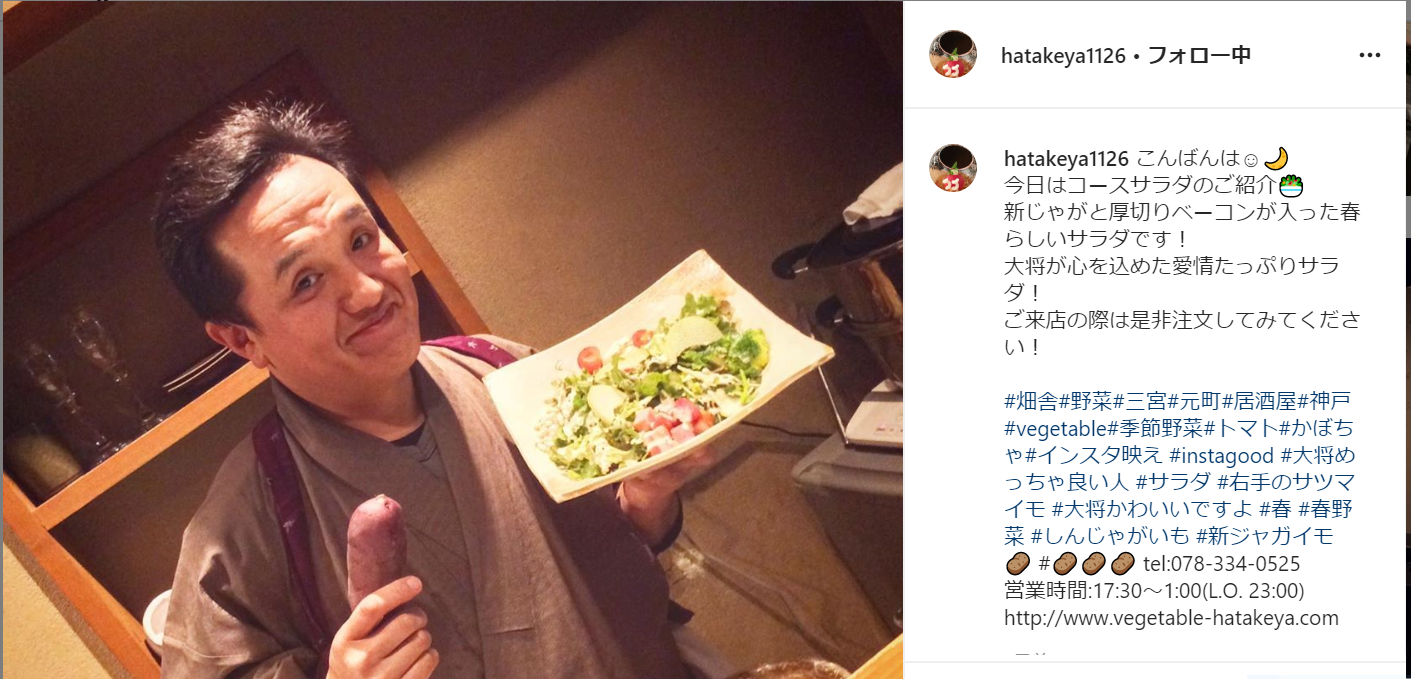The height and width of the screenshot is (679, 1411).
Task: Open the #新ジャガイモ hashtag
Action: 1265,537
